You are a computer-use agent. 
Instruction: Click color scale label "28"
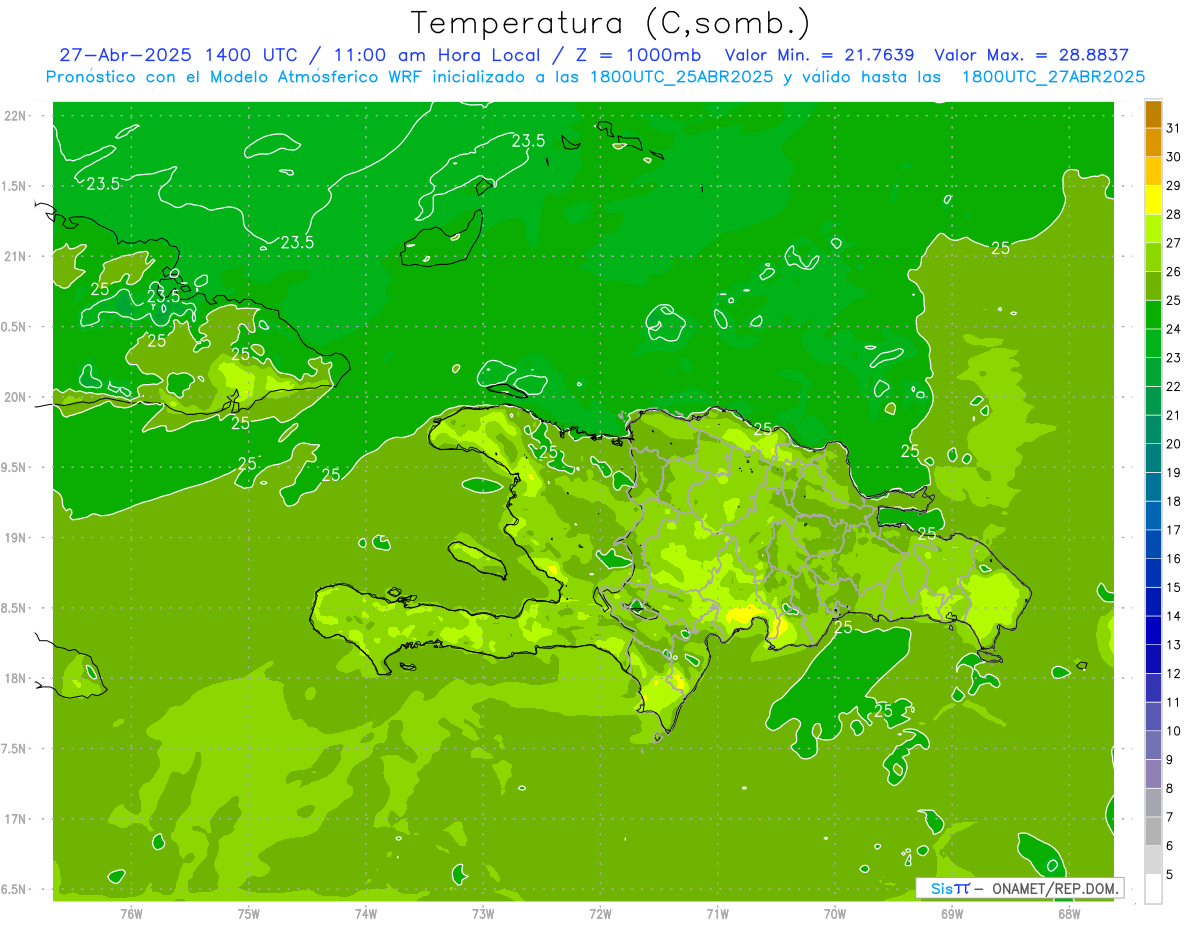(x=1174, y=215)
